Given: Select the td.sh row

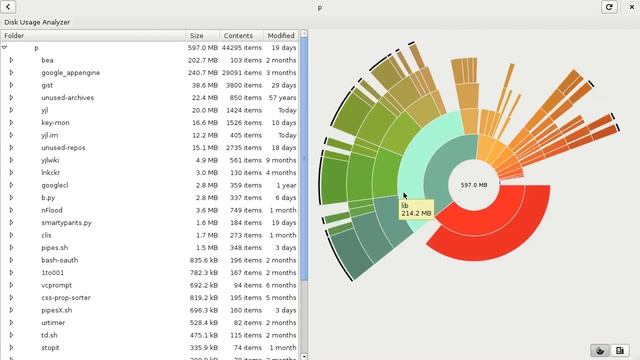Looking at the screenshot, I should [149, 335].
